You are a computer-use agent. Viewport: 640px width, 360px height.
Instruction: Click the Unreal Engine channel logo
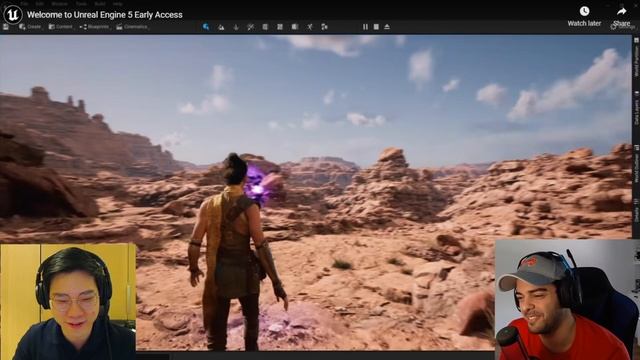[x=13, y=15]
